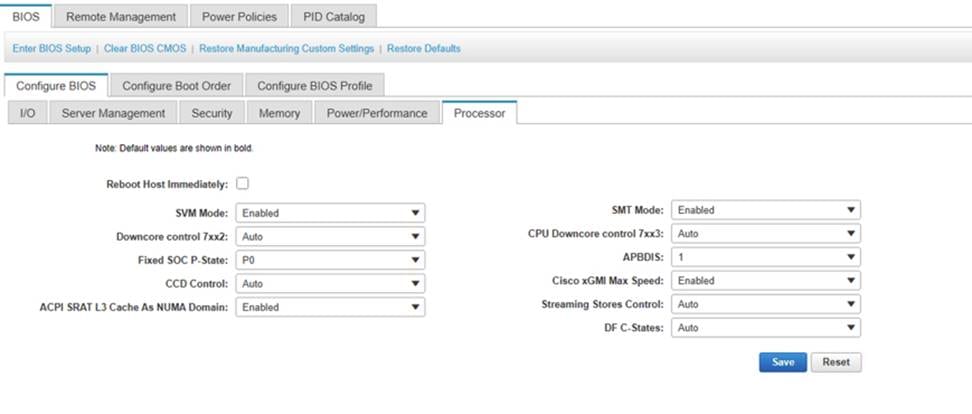
Task: Open the Fixed SOC P-State dropdown
Action: (330, 260)
